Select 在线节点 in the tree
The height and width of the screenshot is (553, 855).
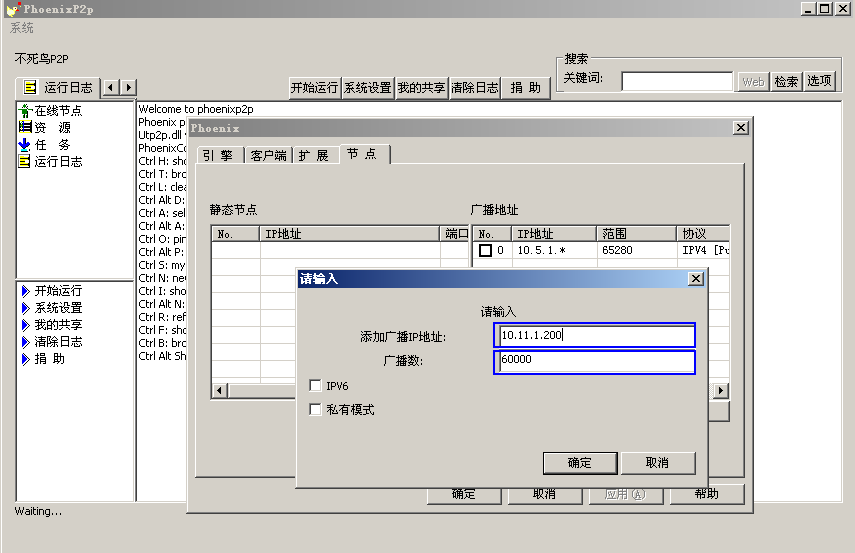point(58,111)
